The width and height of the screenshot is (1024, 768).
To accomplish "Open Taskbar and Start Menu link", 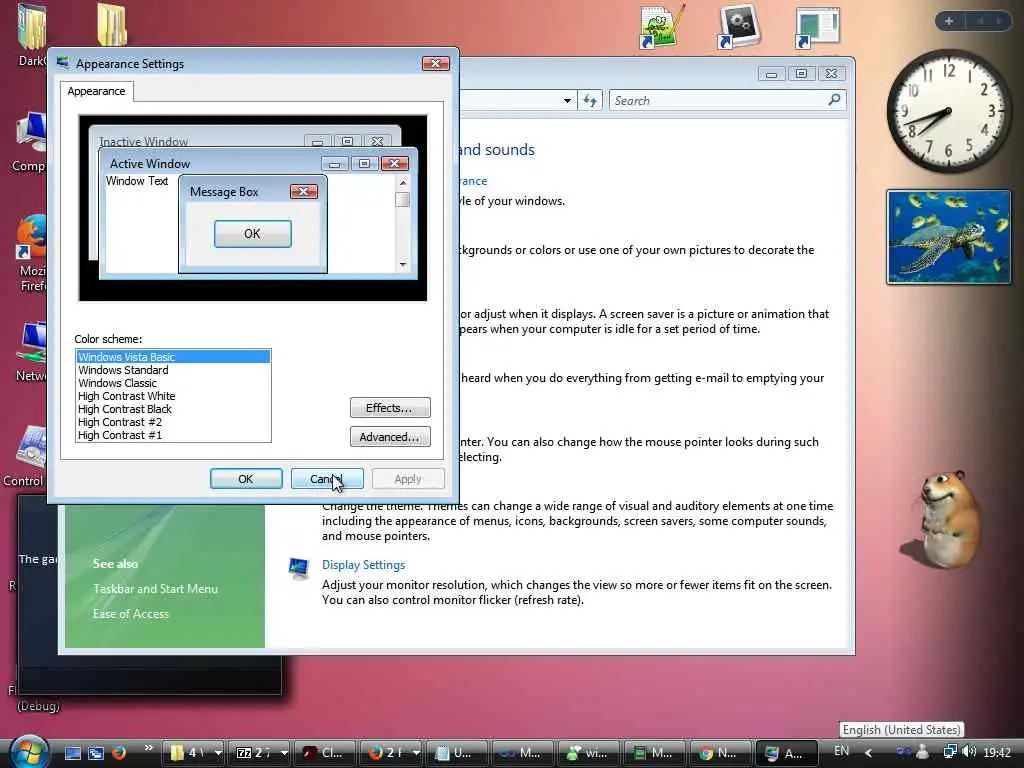I will tap(155, 588).
